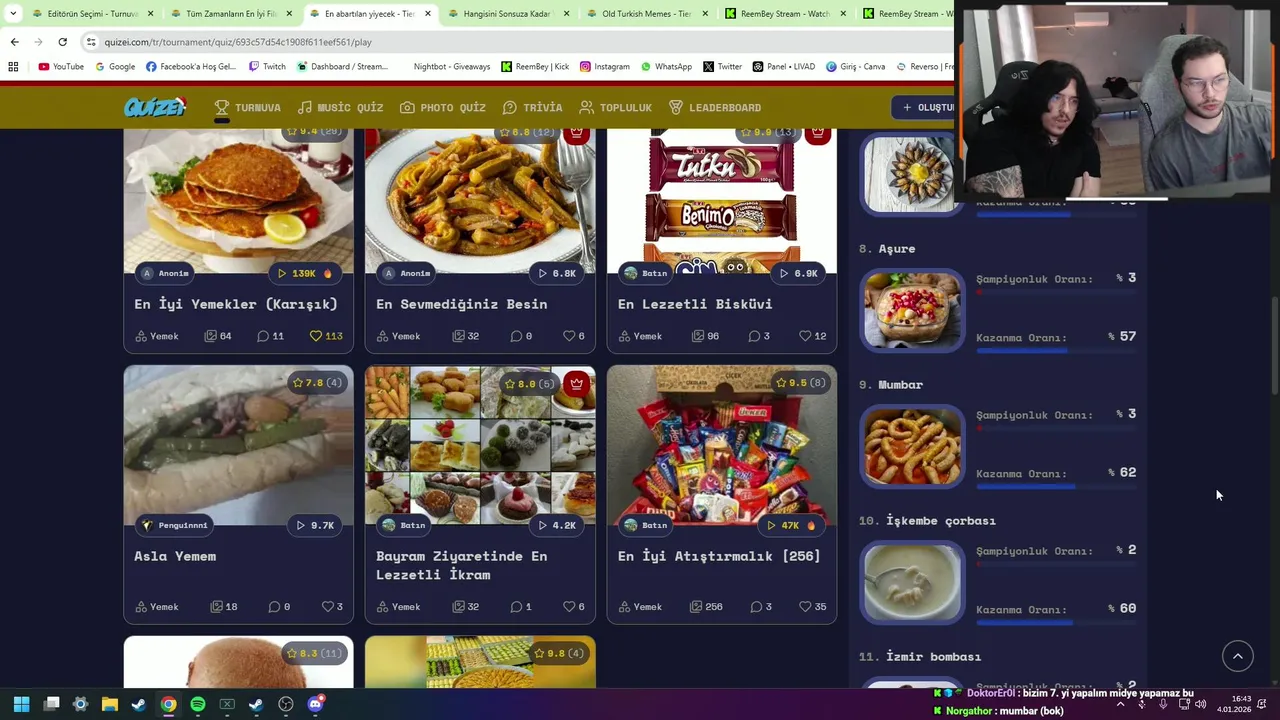Go to Photo Quiz

click(443, 107)
